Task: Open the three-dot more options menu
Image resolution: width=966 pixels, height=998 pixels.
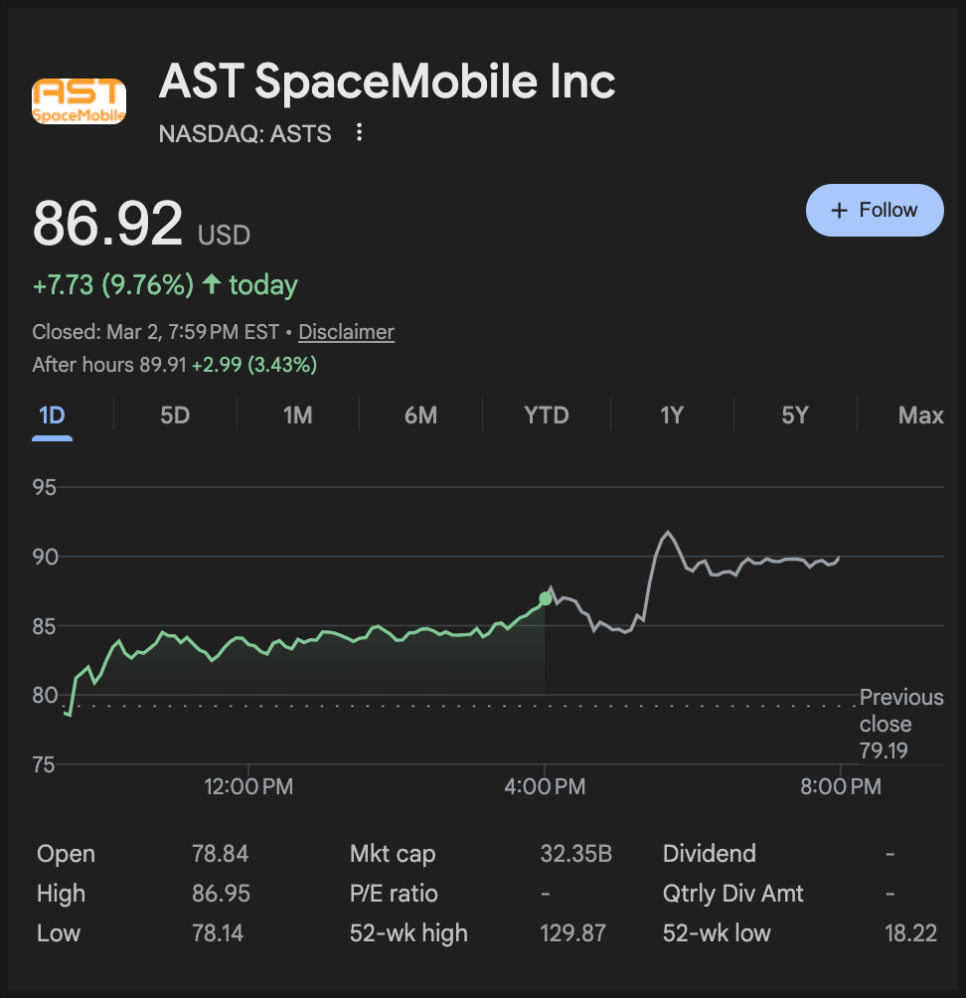Action: tap(360, 133)
